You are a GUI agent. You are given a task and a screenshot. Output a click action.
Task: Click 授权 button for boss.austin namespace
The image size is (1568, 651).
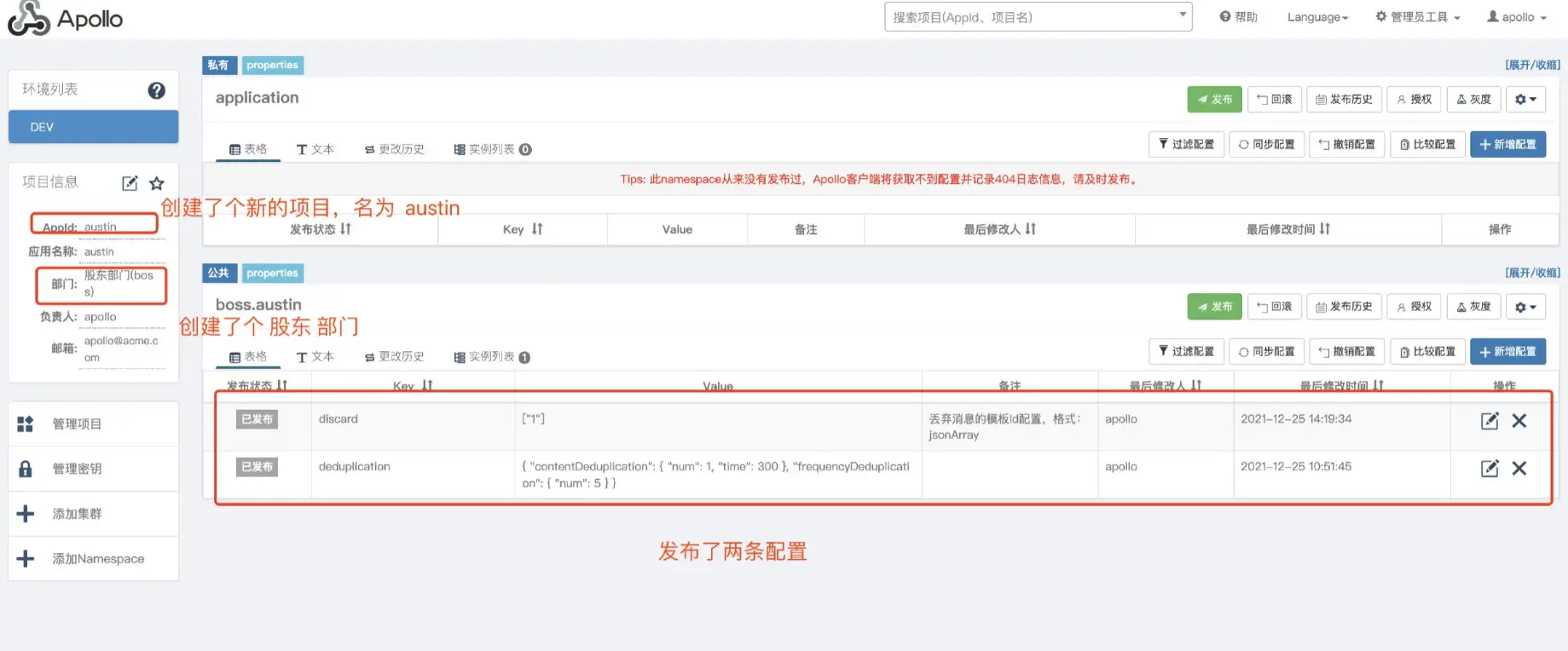click(x=1414, y=307)
